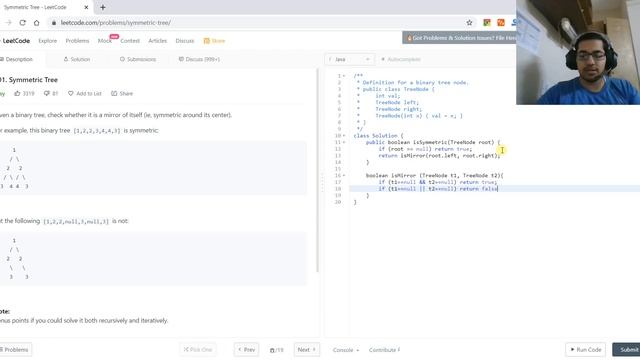640x360 pixels.
Task: Click the 'Got Problems & Solution Issues' banner
Action: [x=459, y=38]
